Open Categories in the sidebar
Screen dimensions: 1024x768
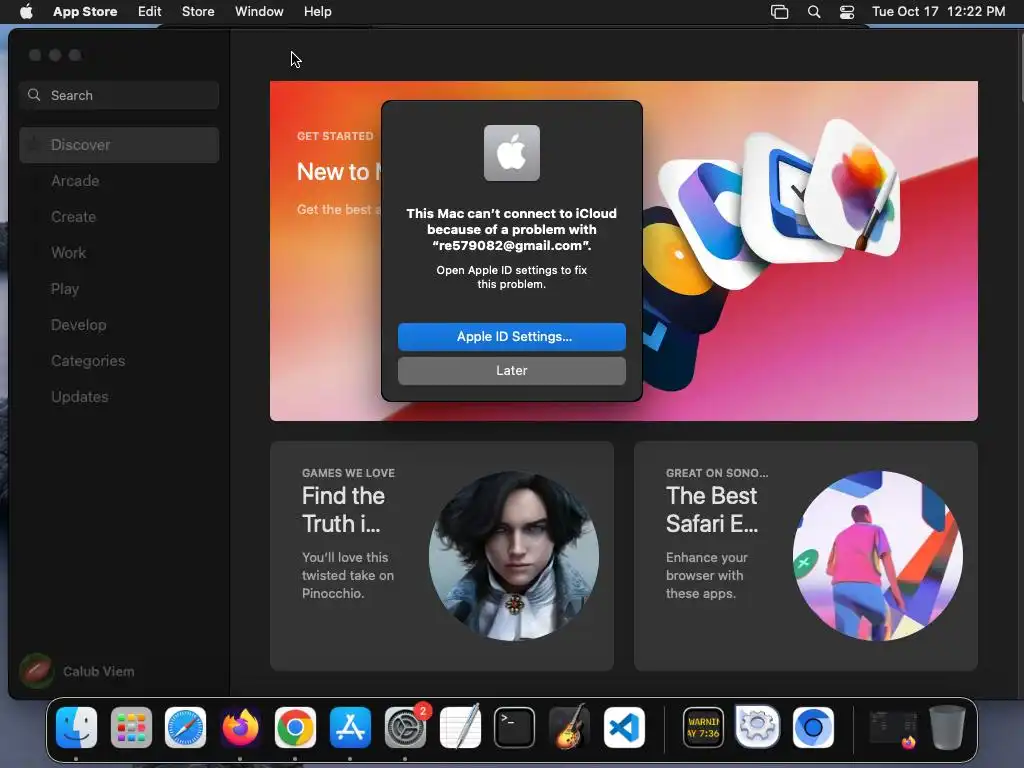(x=120, y=360)
